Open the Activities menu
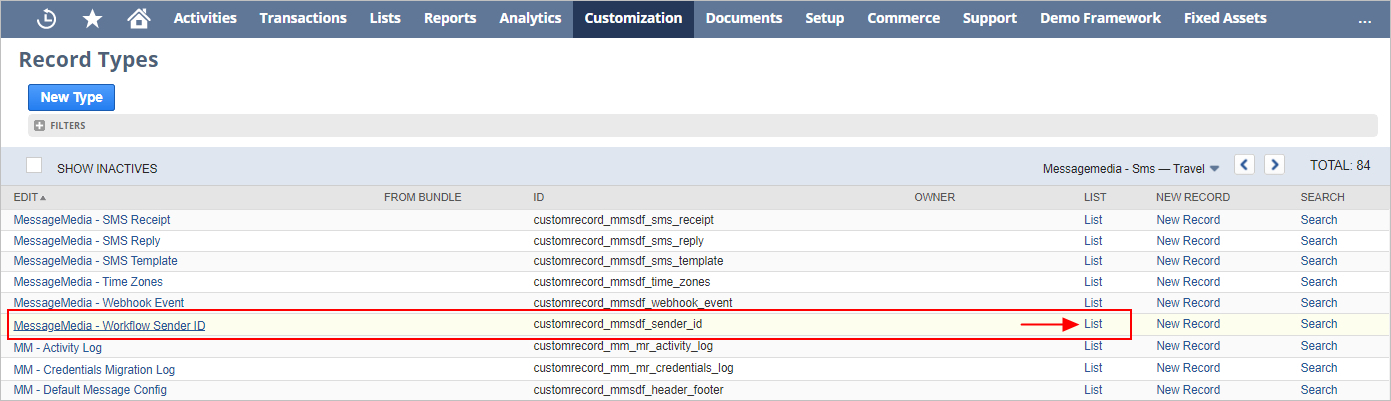The width and height of the screenshot is (1391, 401). click(205, 18)
